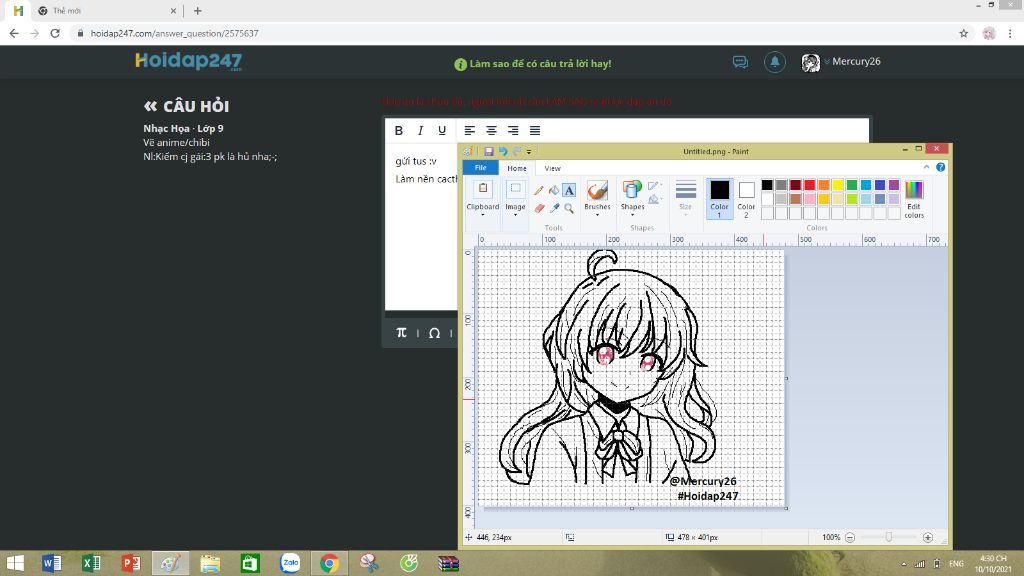Switch to the View tab in Paint
Image resolution: width=1024 pixels, height=576 pixels.
[x=552, y=168]
